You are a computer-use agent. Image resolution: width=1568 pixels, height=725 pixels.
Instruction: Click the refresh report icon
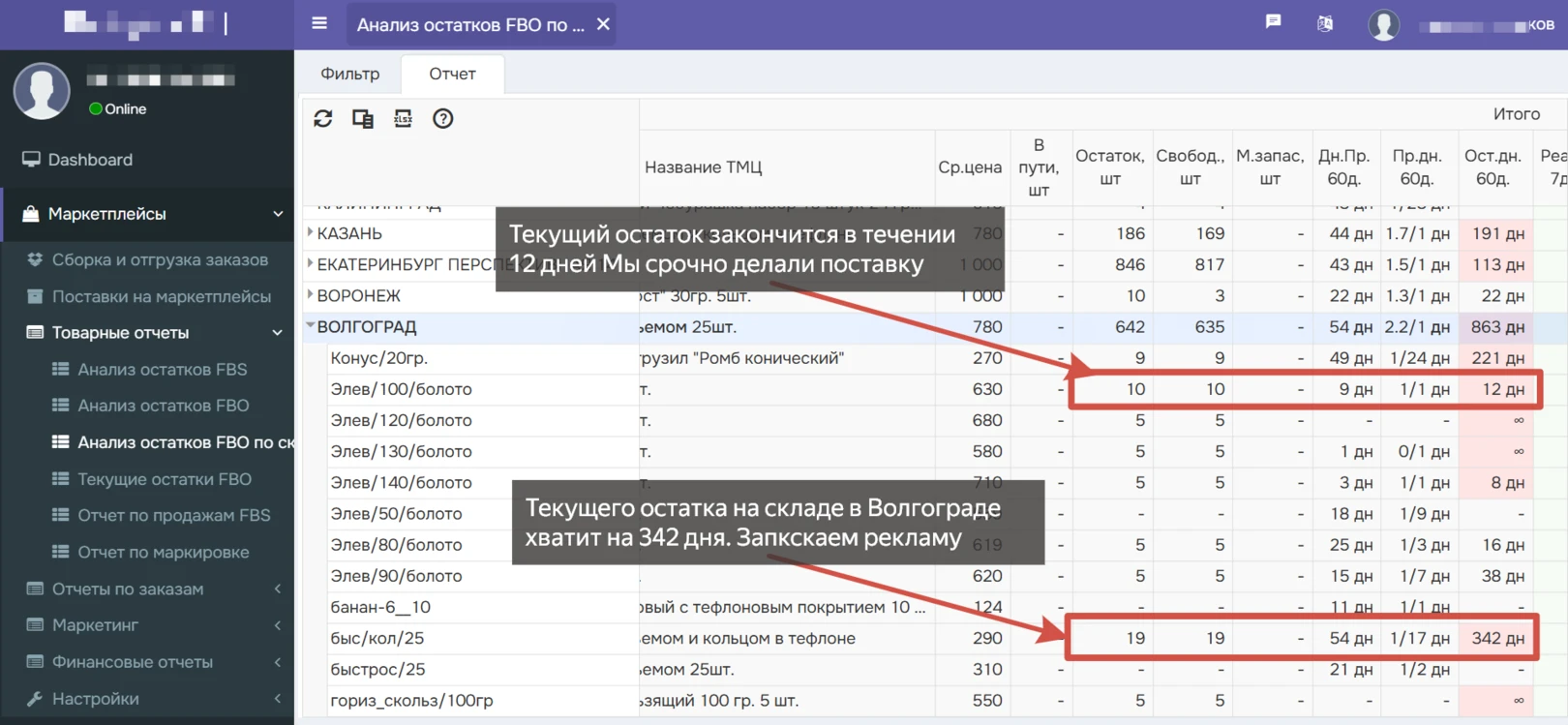(x=323, y=118)
